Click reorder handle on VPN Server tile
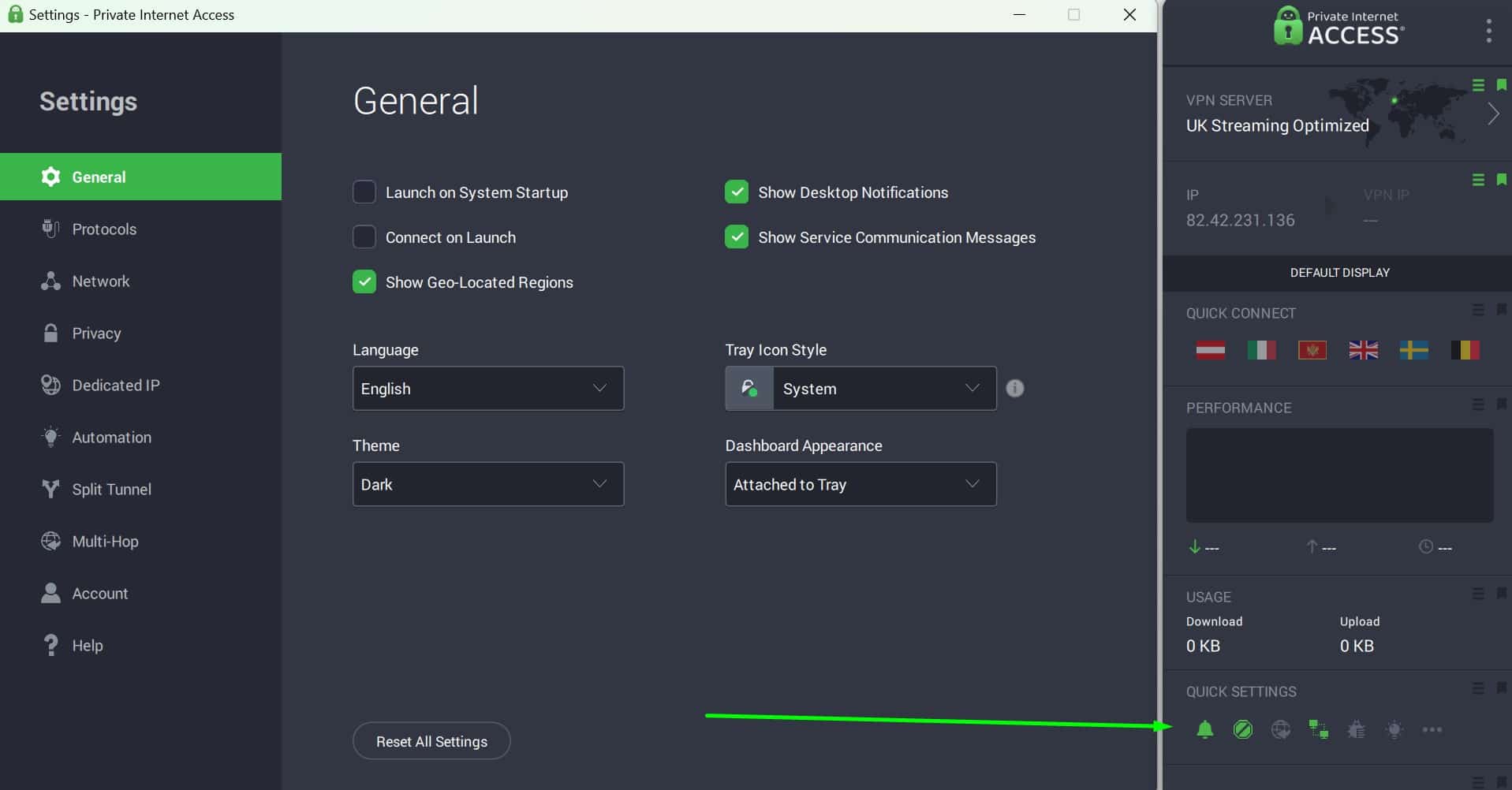Screen dimensions: 1512x790 pos(1478,84)
